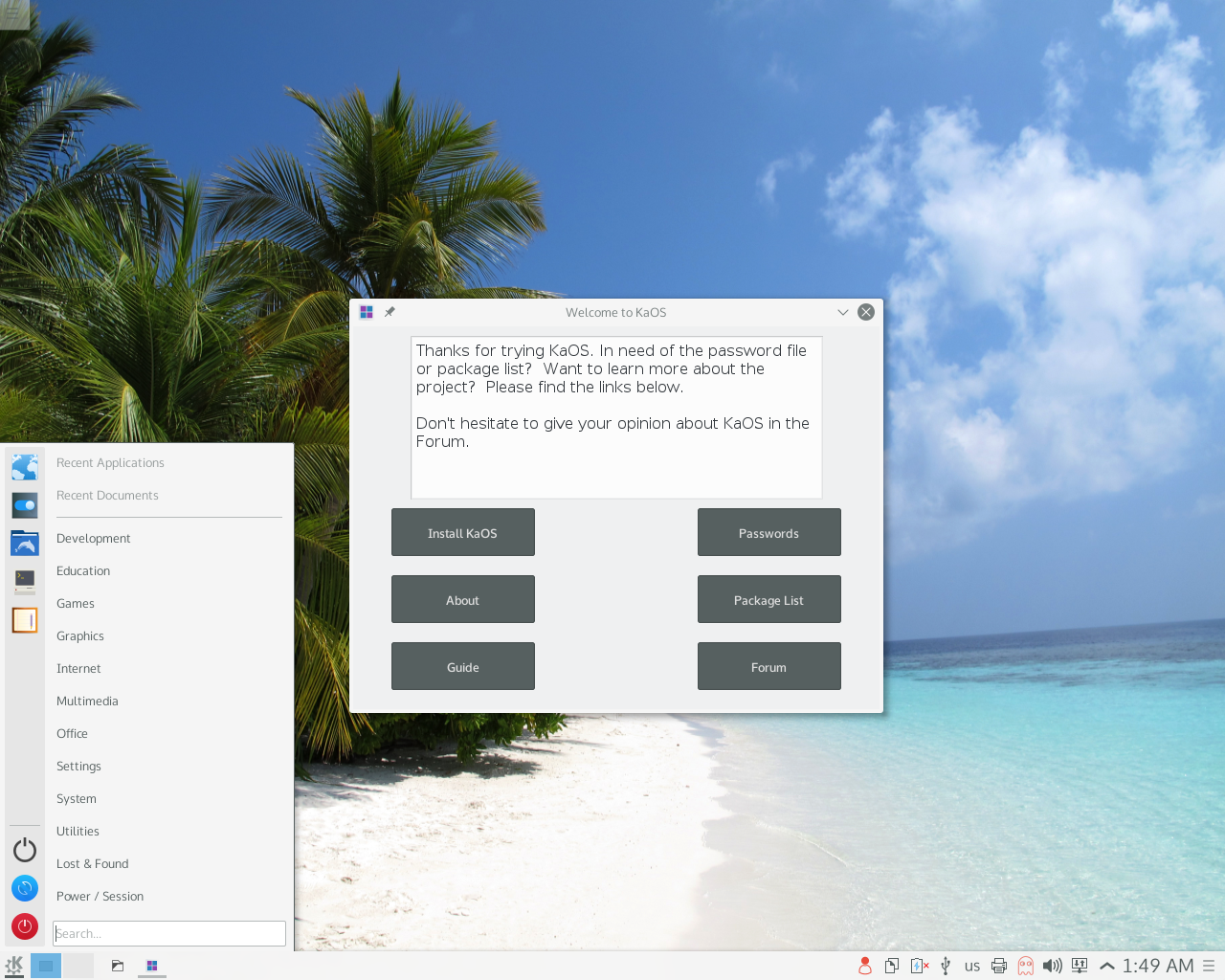The image size is (1225, 980).
Task: Open System Settings toggle icon in favorites
Action: (25, 505)
